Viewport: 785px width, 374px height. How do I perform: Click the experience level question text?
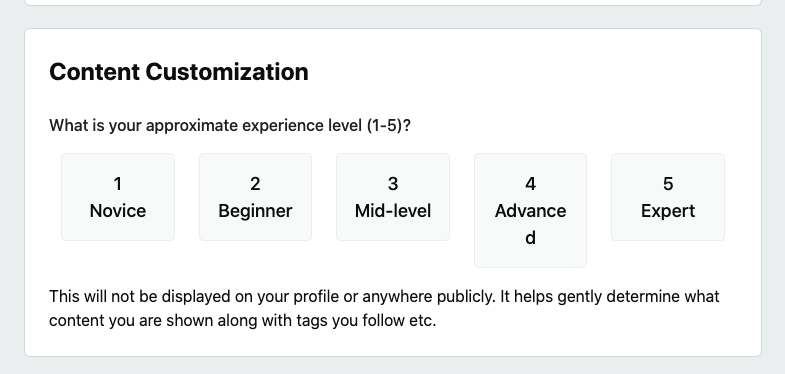[x=230, y=125]
